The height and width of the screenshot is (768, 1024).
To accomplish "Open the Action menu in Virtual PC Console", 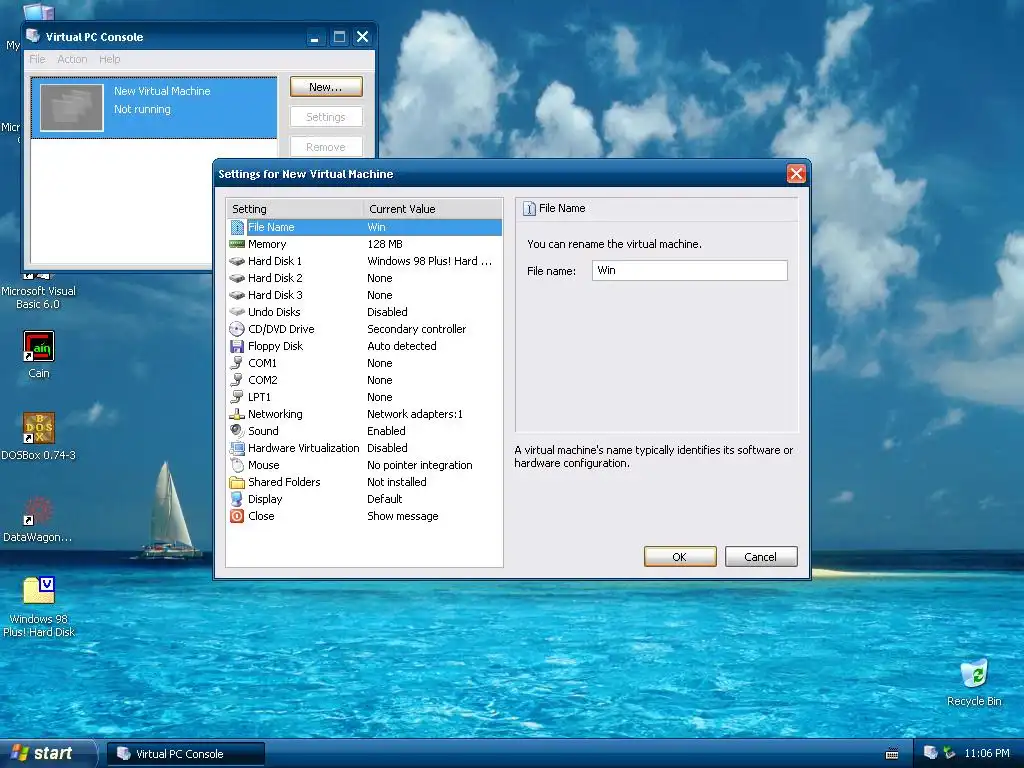I will point(72,59).
